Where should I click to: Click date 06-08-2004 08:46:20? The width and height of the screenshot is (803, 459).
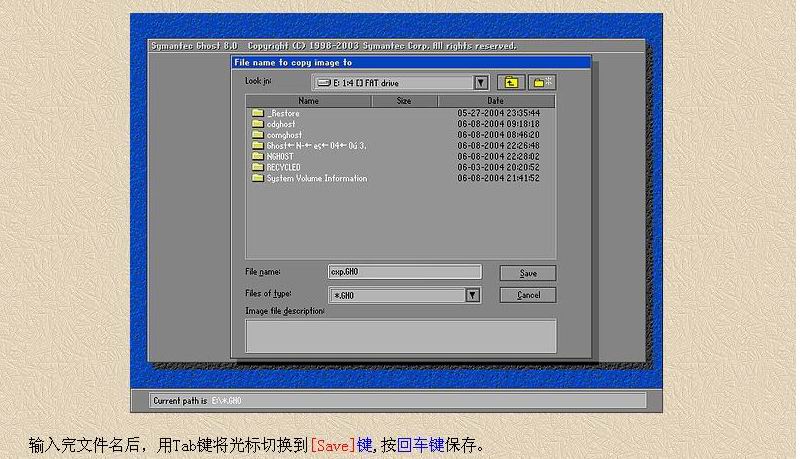(x=498, y=135)
